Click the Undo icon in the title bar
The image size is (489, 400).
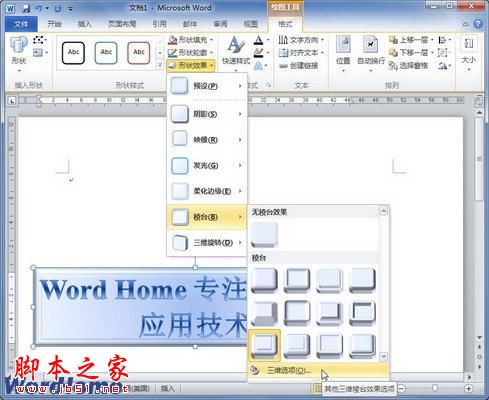tap(39, 8)
